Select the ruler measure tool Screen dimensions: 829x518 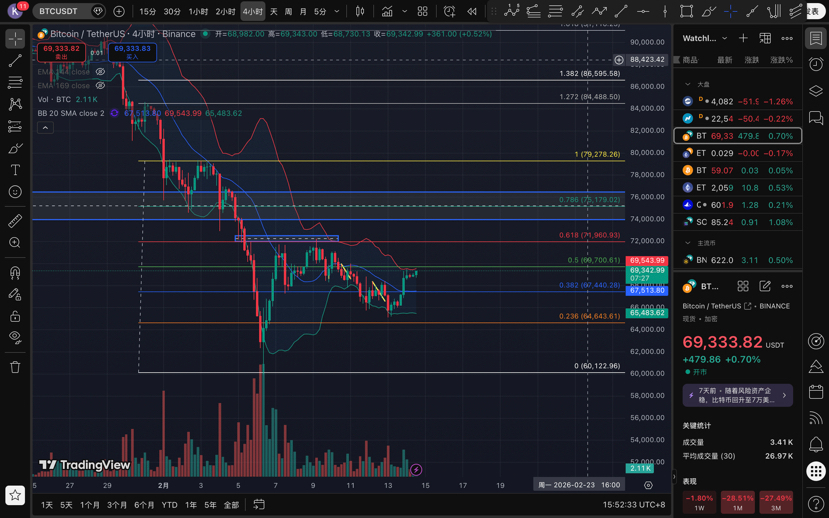pyautogui.click(x=15, y=220)
